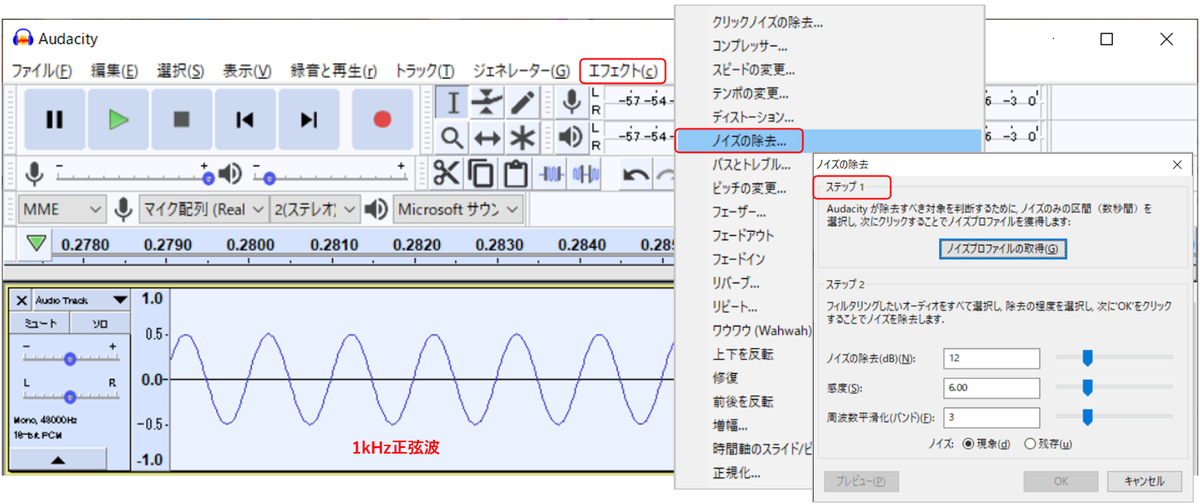Paste with the clipboard icon

[515, 173]
